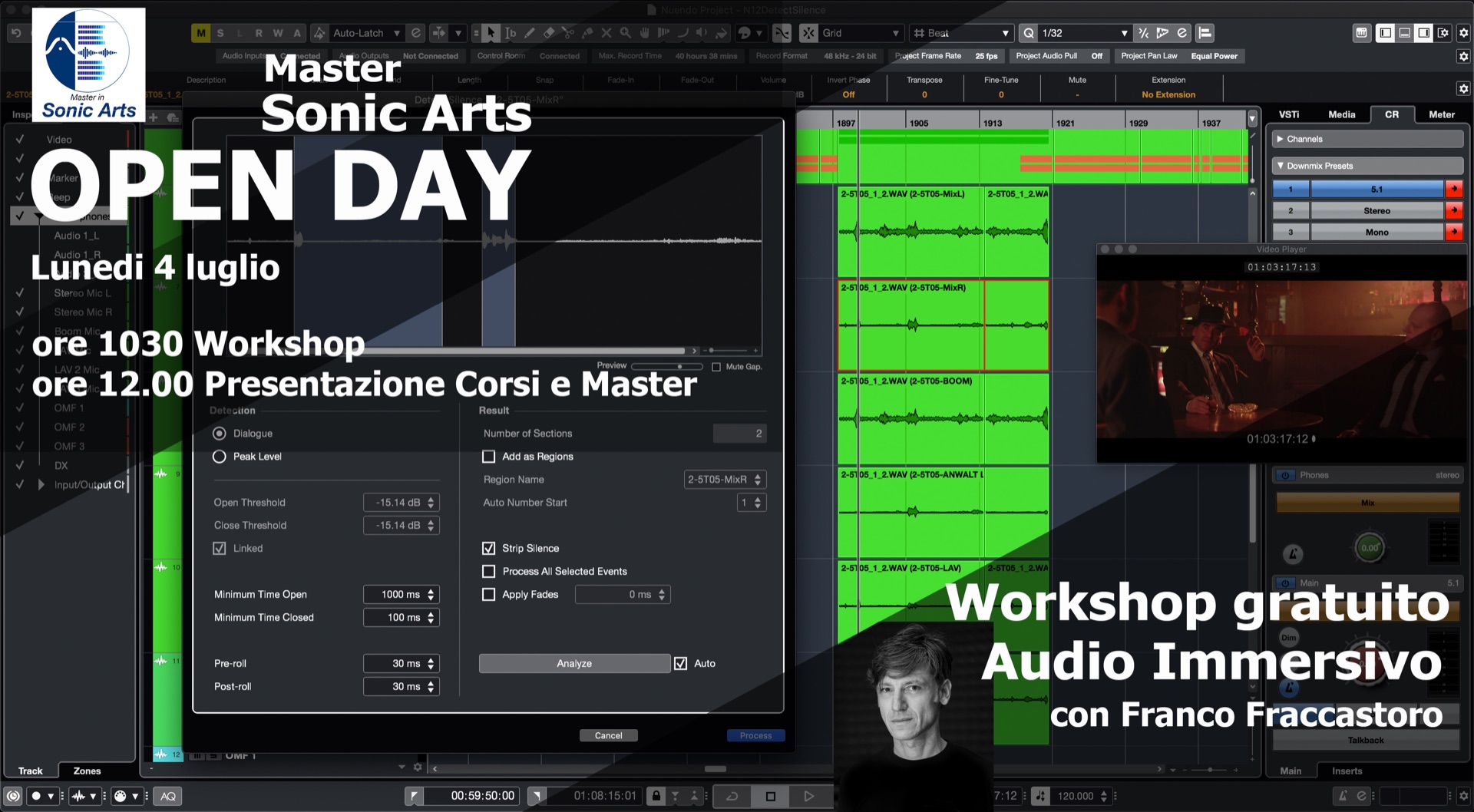1474x812 pixels.
Task: Open the 1/32 quantize preset dropdown
Action: pyautogui.click(x=1084, y=33)
